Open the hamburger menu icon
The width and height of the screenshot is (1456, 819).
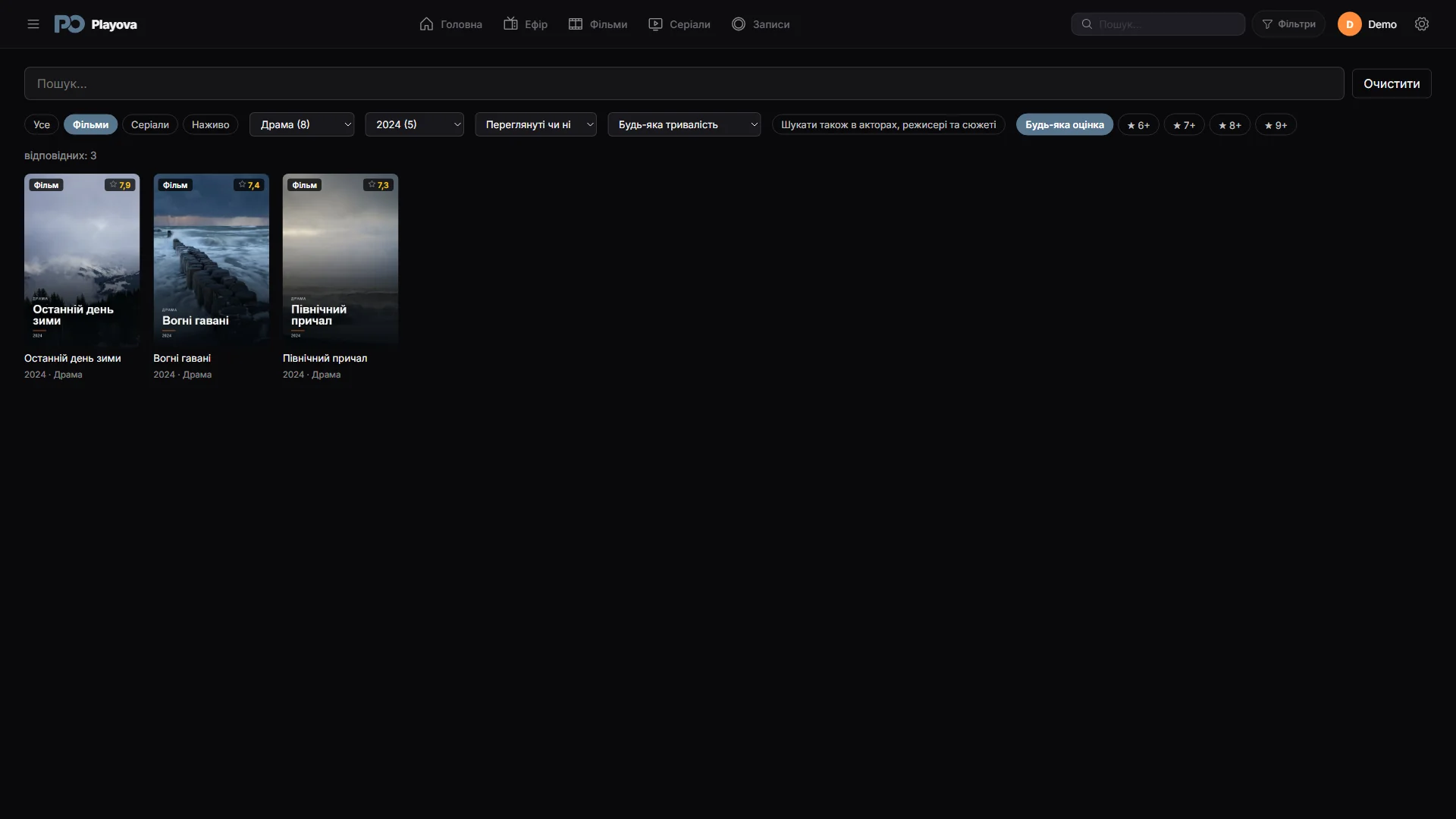[33, 24]
